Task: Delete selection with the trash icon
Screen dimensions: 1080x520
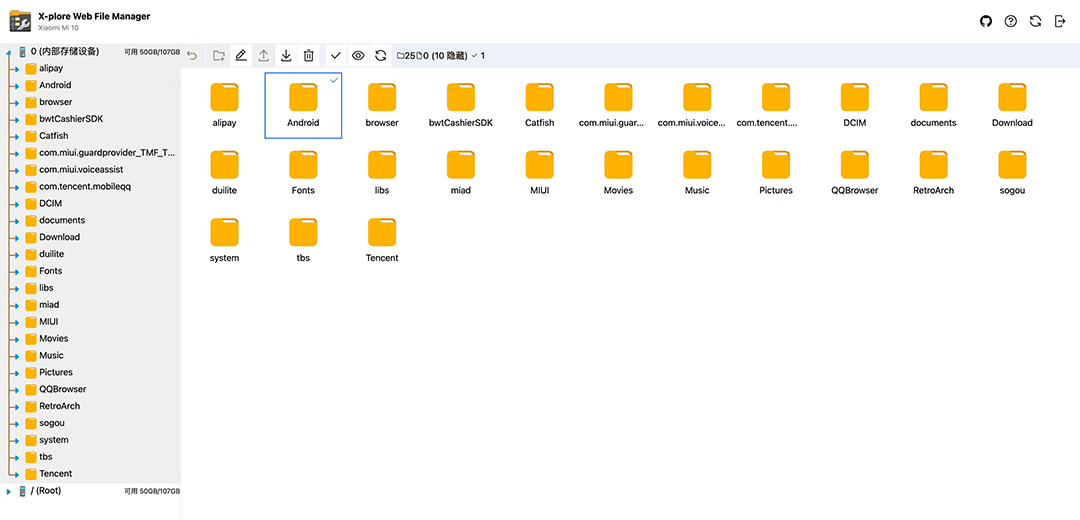Action: [x=309, y=56]
